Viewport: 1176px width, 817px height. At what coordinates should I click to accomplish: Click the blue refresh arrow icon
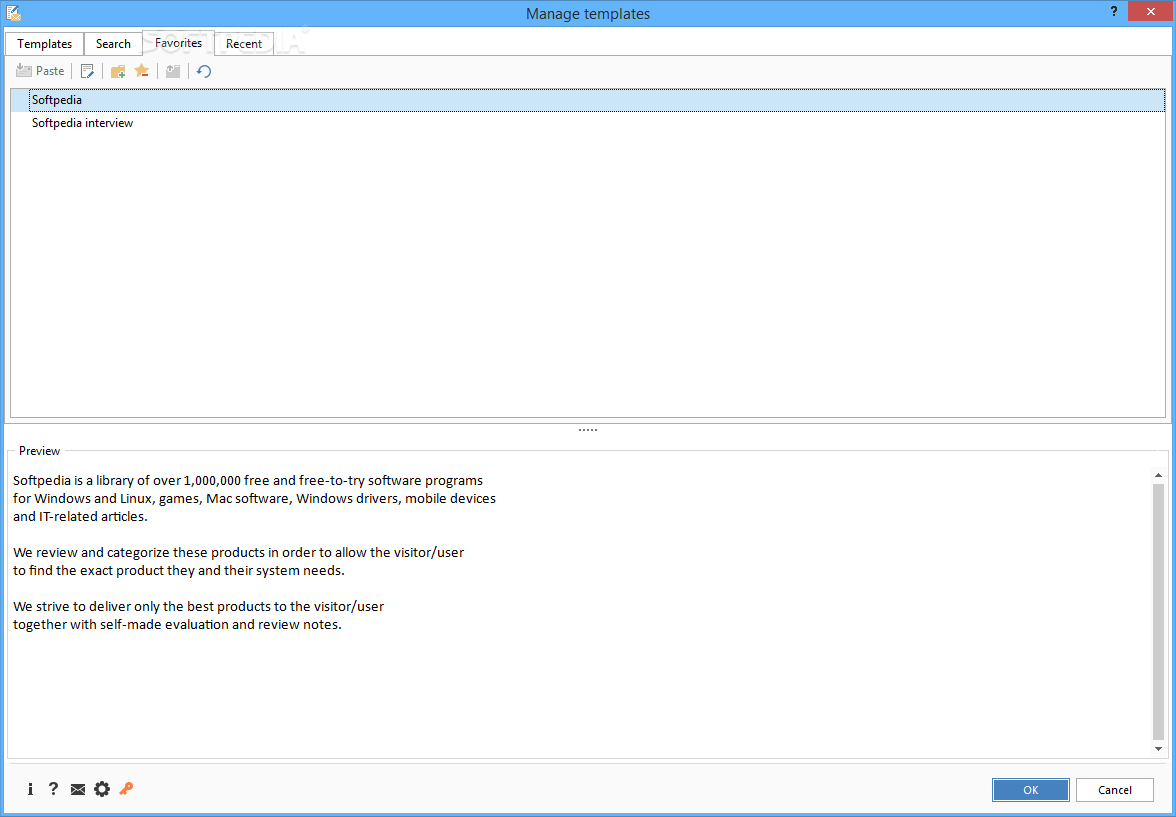203,71
